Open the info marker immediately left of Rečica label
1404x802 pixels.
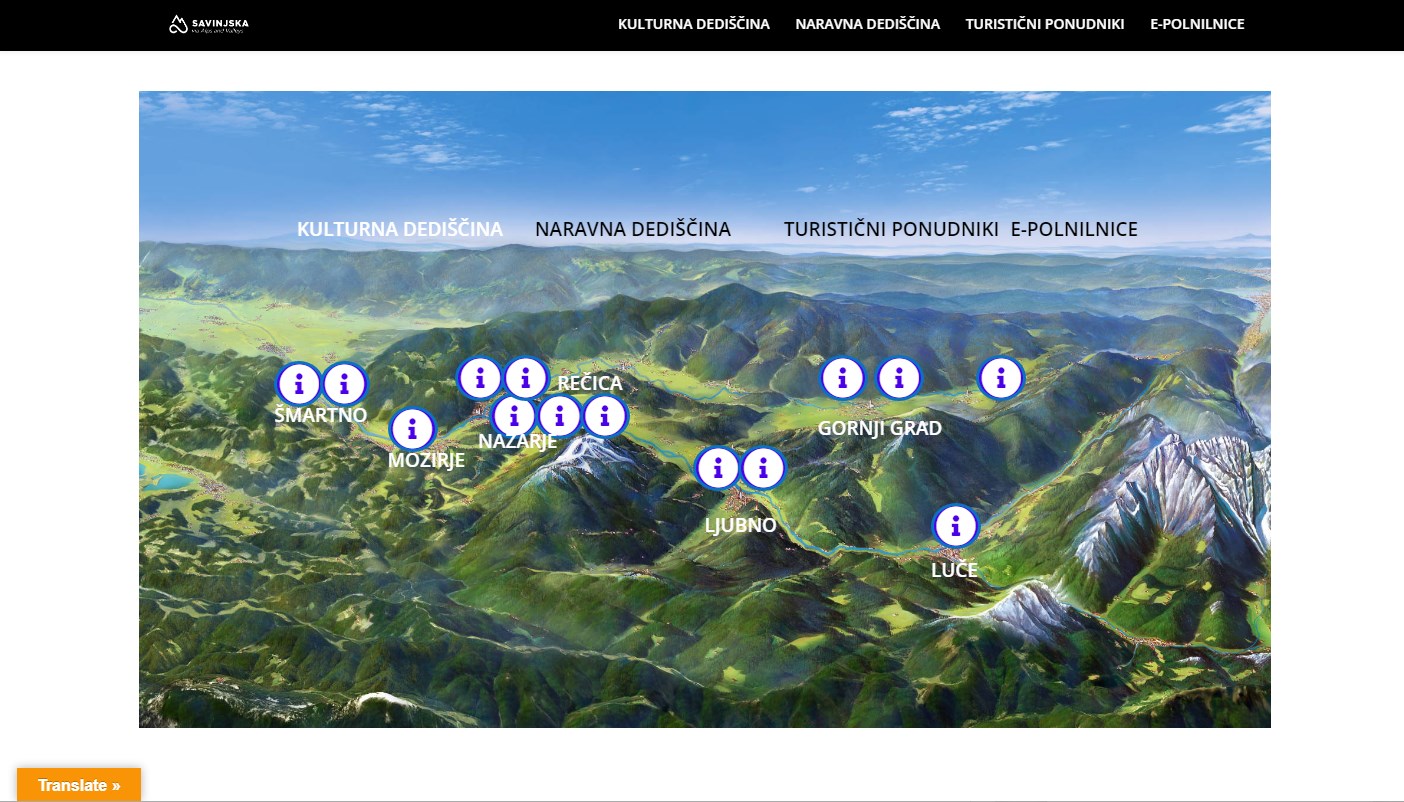526,378
